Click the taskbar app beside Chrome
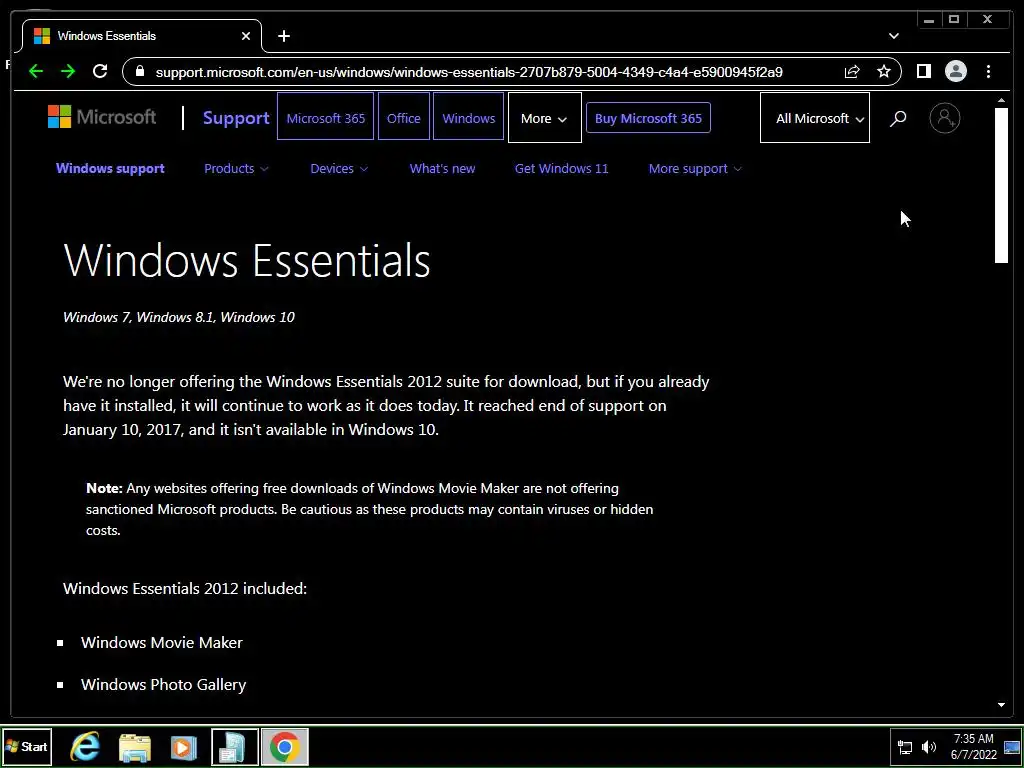Viewport: 1024px width, 768px height. tap(235, 746)
